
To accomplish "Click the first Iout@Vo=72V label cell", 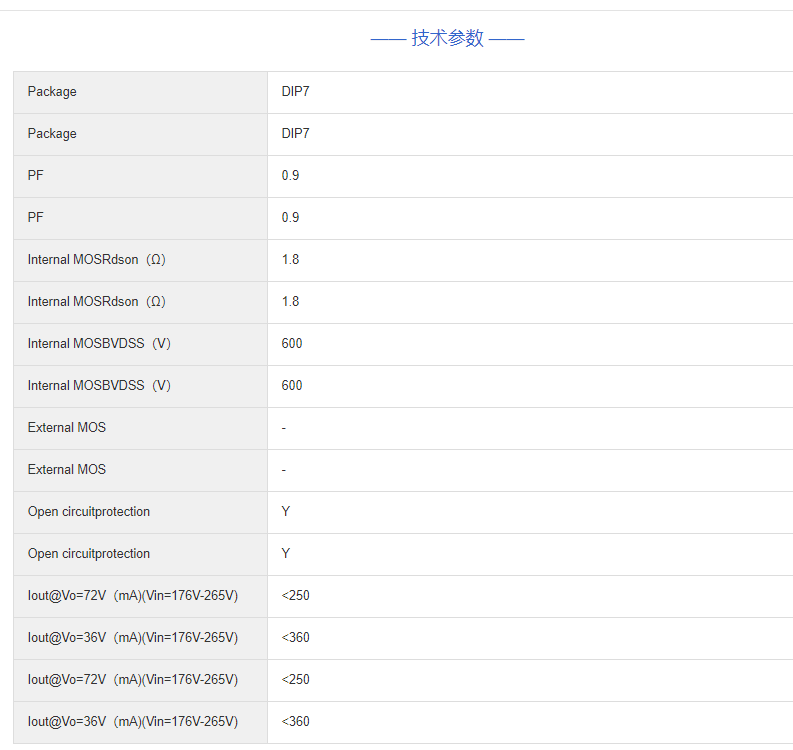I will pos(132,596).
